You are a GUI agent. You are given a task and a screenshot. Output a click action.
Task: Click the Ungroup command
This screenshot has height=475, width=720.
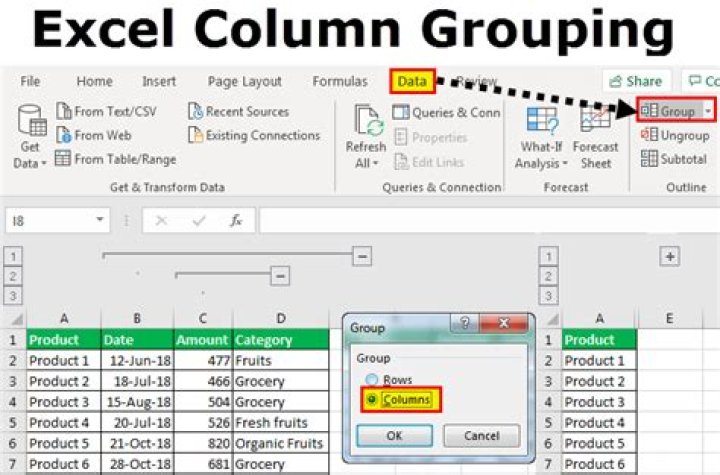coord(675,135)
